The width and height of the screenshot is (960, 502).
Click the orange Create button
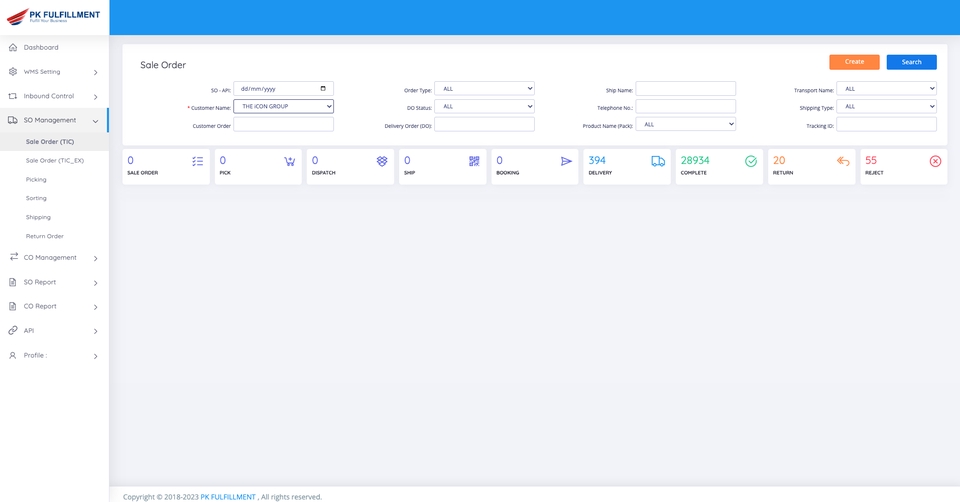coord(854,62)
